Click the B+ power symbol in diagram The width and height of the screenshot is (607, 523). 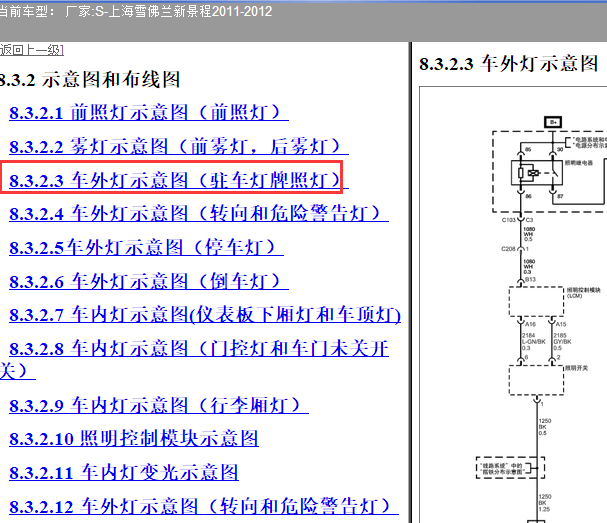tap(553, 122)
